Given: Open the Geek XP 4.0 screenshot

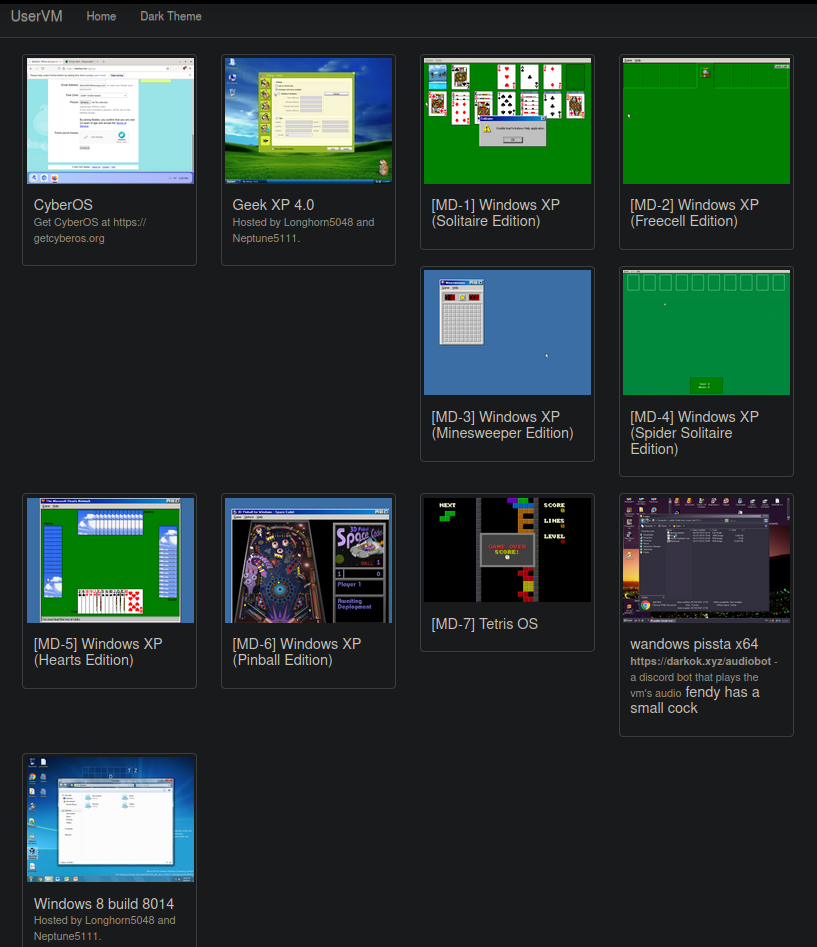Looking at the screenshot, I should 308,121.
